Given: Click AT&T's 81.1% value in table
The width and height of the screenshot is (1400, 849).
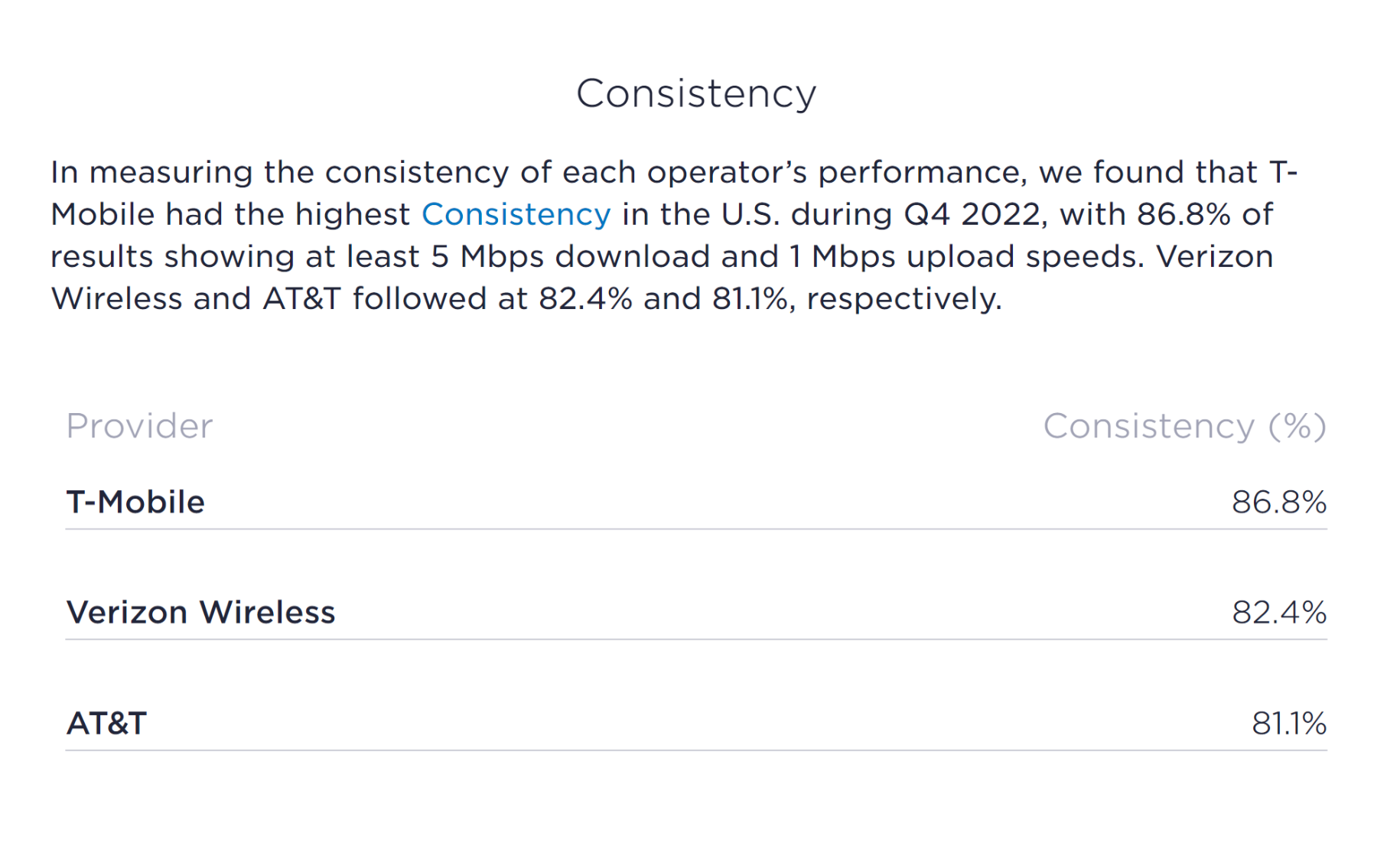Looking at the screenshot, I should tap(1288, 724).
